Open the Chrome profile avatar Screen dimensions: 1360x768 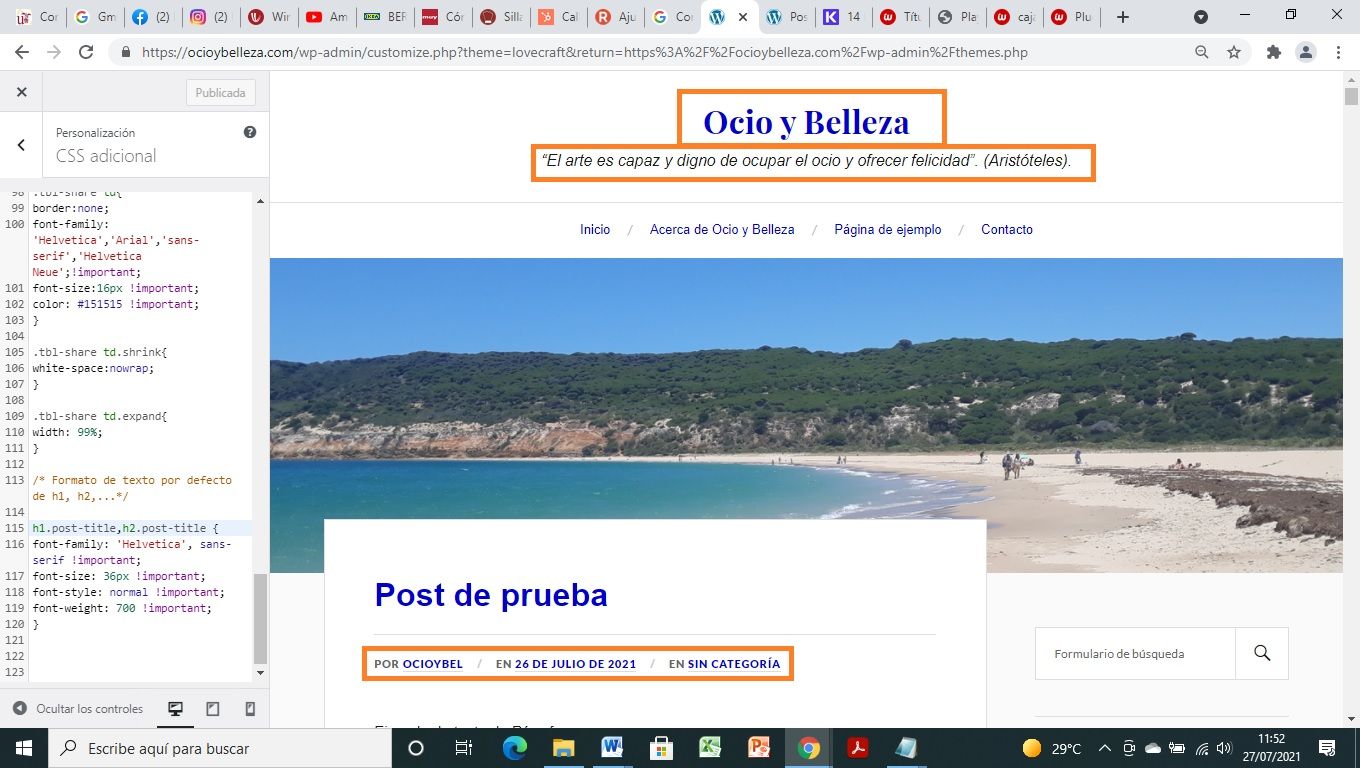tap(1305, 52)
